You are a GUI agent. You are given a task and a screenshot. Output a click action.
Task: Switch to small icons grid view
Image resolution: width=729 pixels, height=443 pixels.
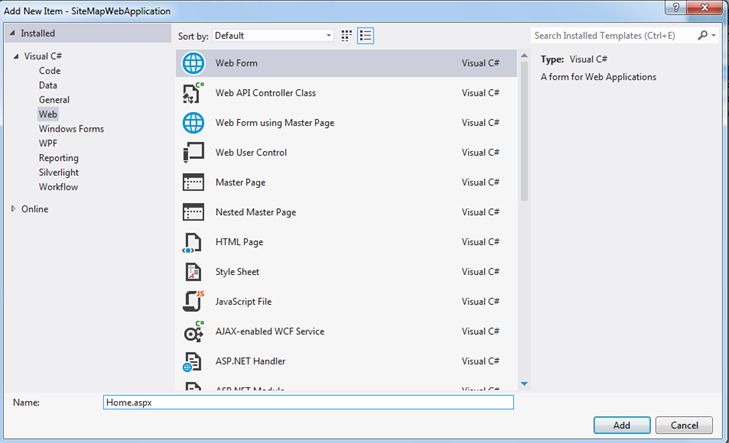pos(346,36)
